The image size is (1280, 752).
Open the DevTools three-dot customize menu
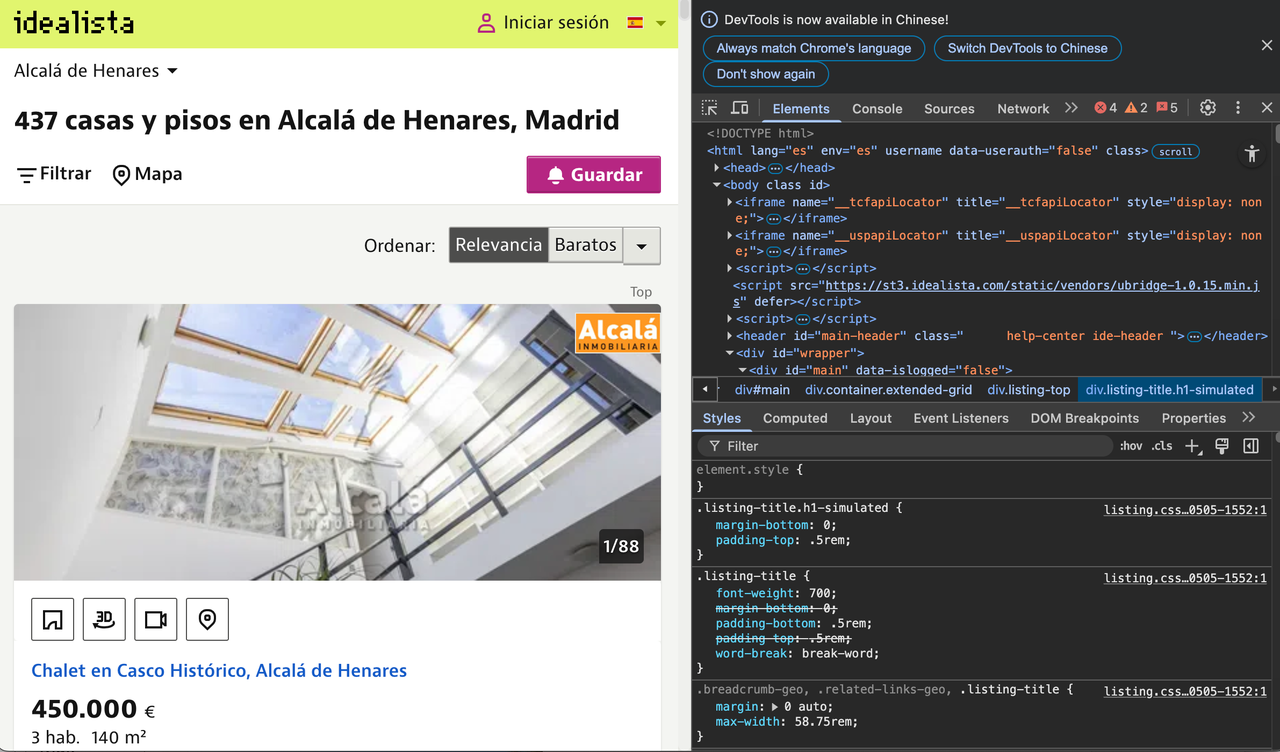pos(1238,108)
